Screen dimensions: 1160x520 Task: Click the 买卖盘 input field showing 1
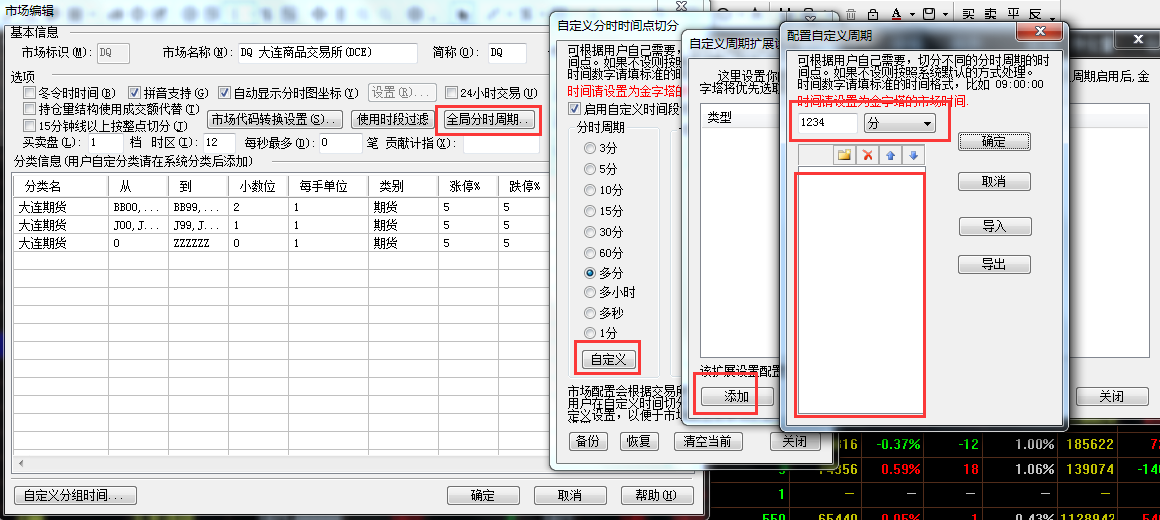pyautogui.click(x=105, y=142)
